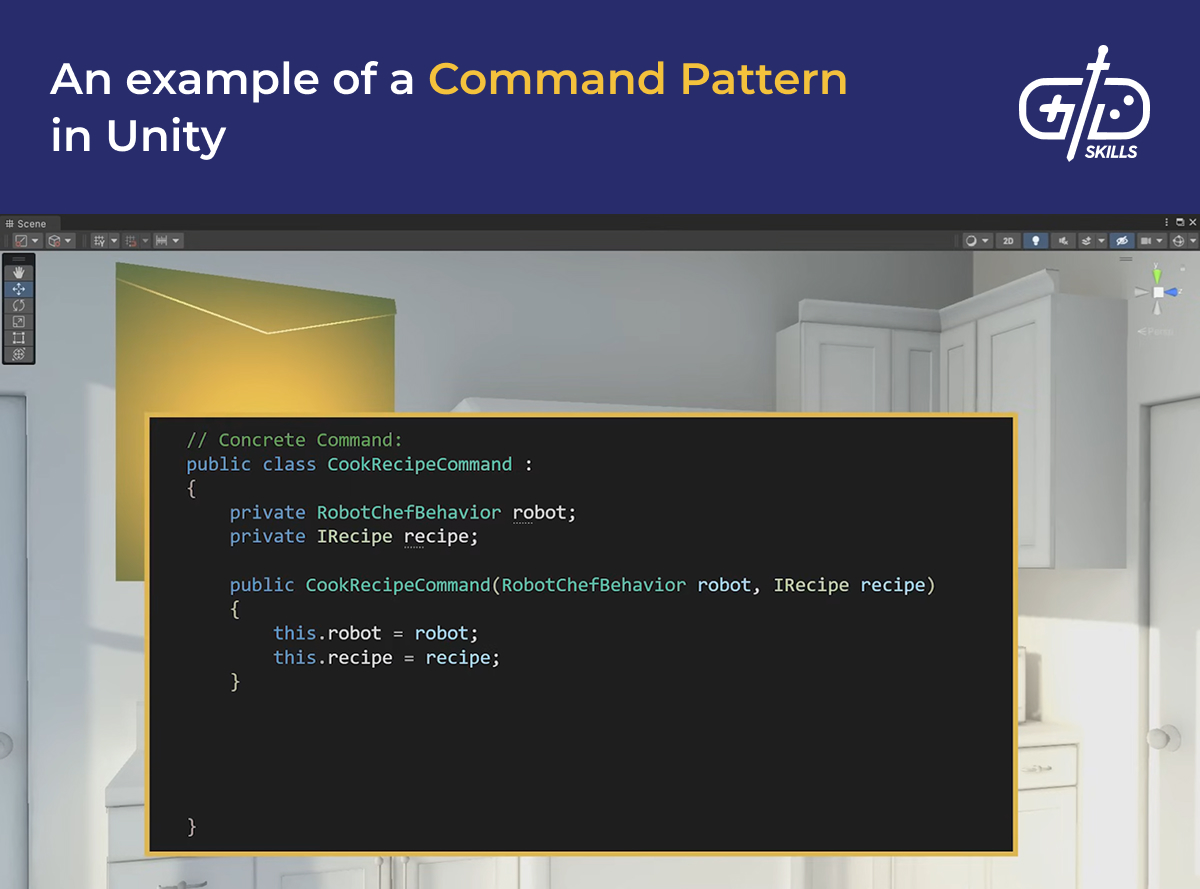Toggle scene lighting on or off
Screen dimensions: 1200x889
pyautogui.click(x=1036, y=241)
